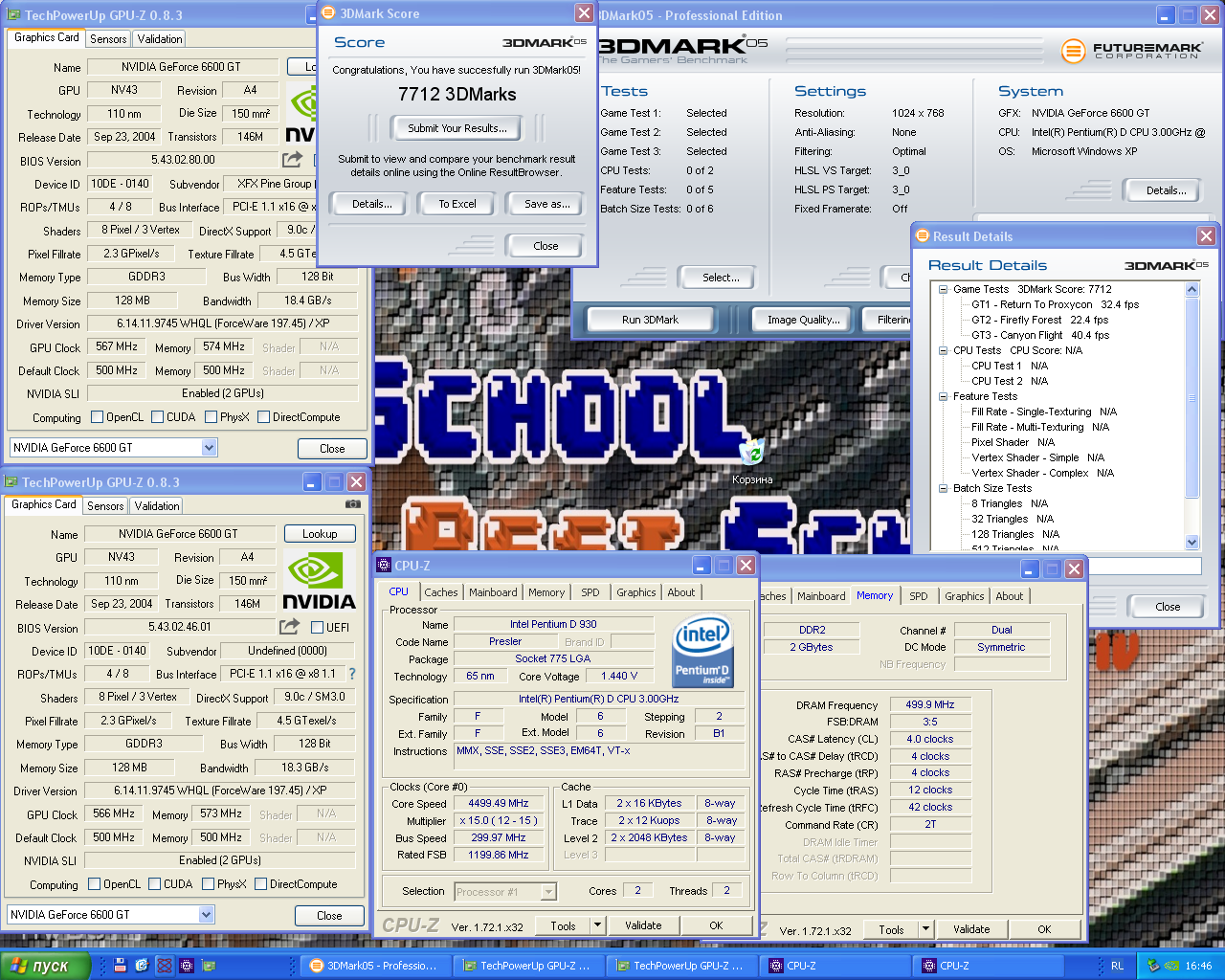This screenshot has height=980, width=1225.
Task: Click the Bus Interface question mark icon
Action: (352, 674)
